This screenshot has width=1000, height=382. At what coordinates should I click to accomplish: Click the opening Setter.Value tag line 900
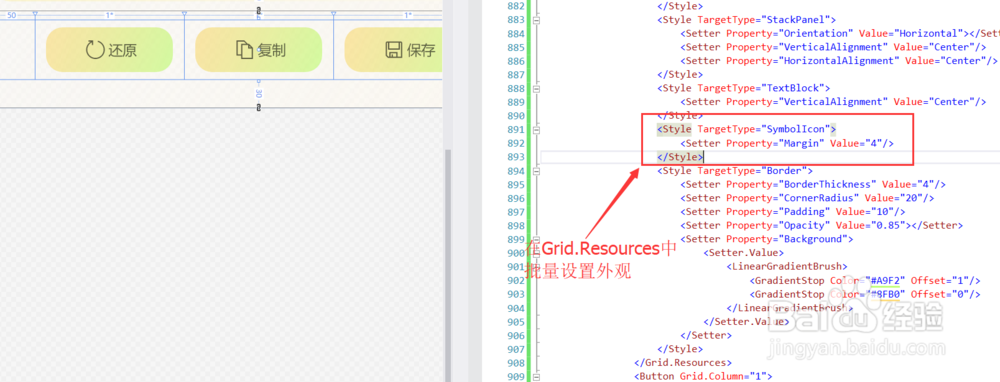(744, 253)
